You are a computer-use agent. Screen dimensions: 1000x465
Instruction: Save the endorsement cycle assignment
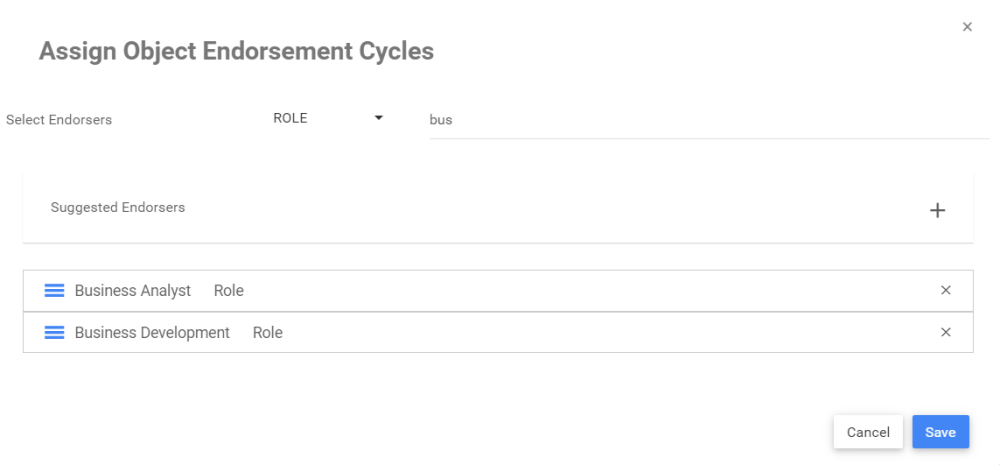[940, 432]
